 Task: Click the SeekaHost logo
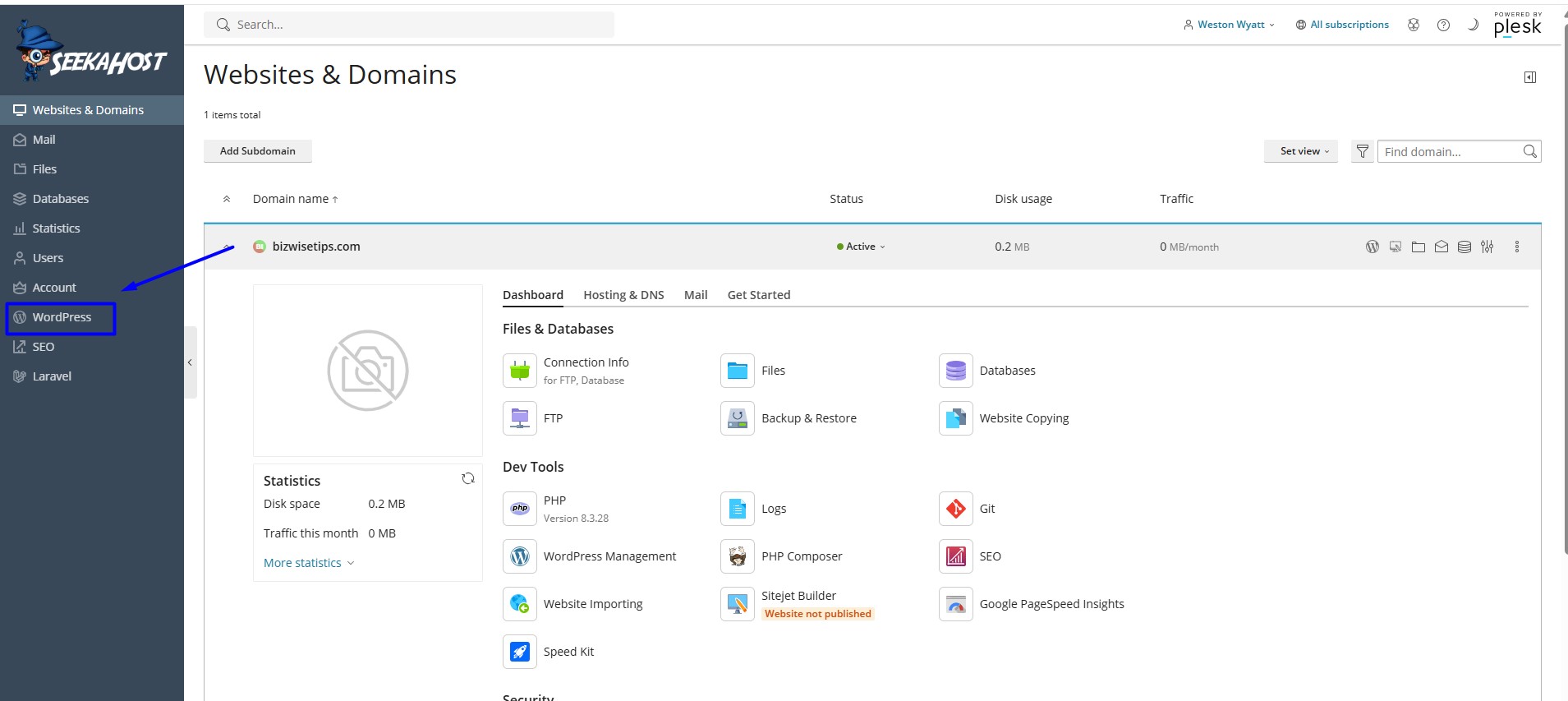[x=90, y=51]
